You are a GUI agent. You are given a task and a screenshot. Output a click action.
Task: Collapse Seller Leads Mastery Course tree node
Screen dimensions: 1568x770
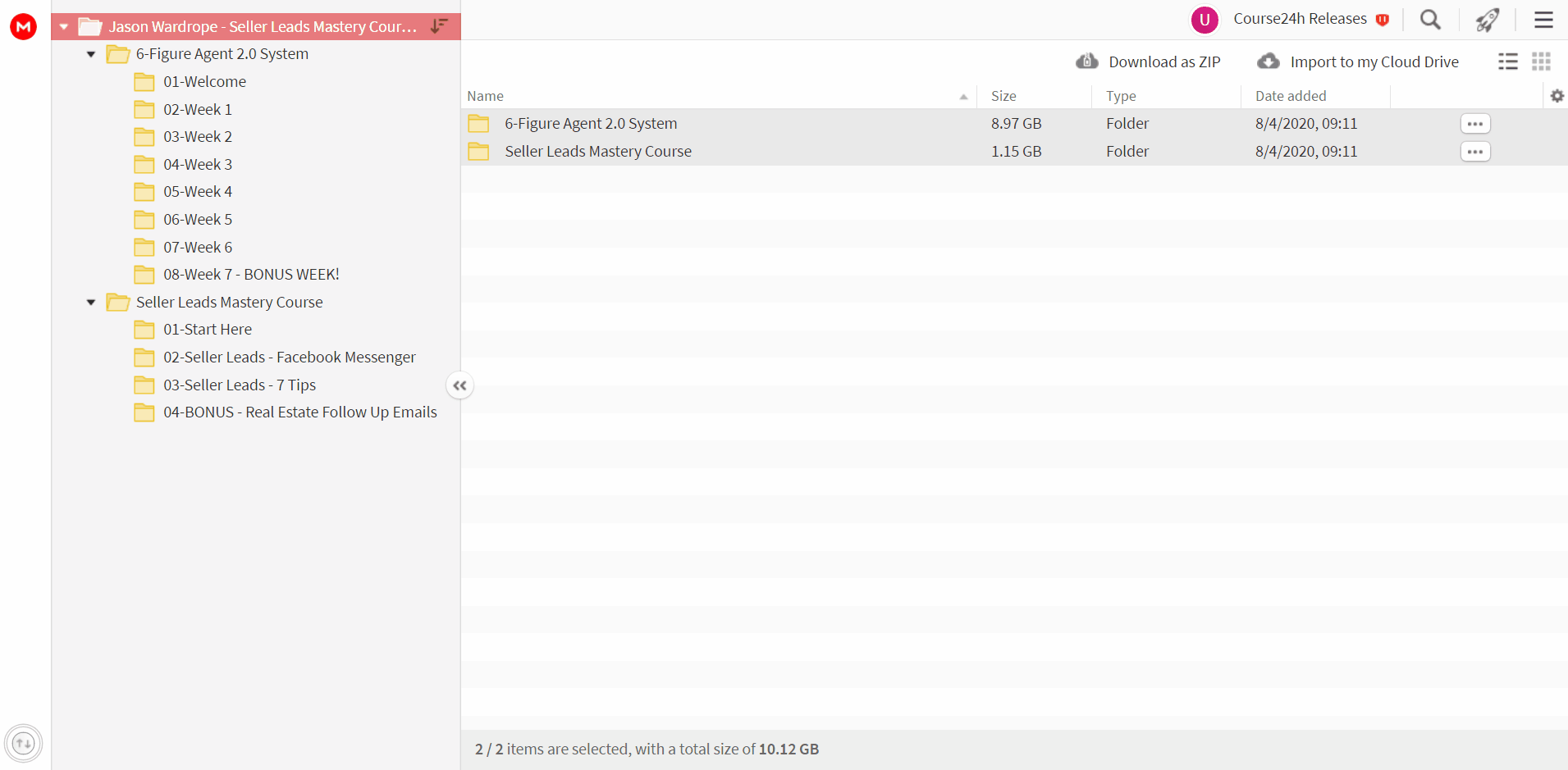[x=91, y=303]
